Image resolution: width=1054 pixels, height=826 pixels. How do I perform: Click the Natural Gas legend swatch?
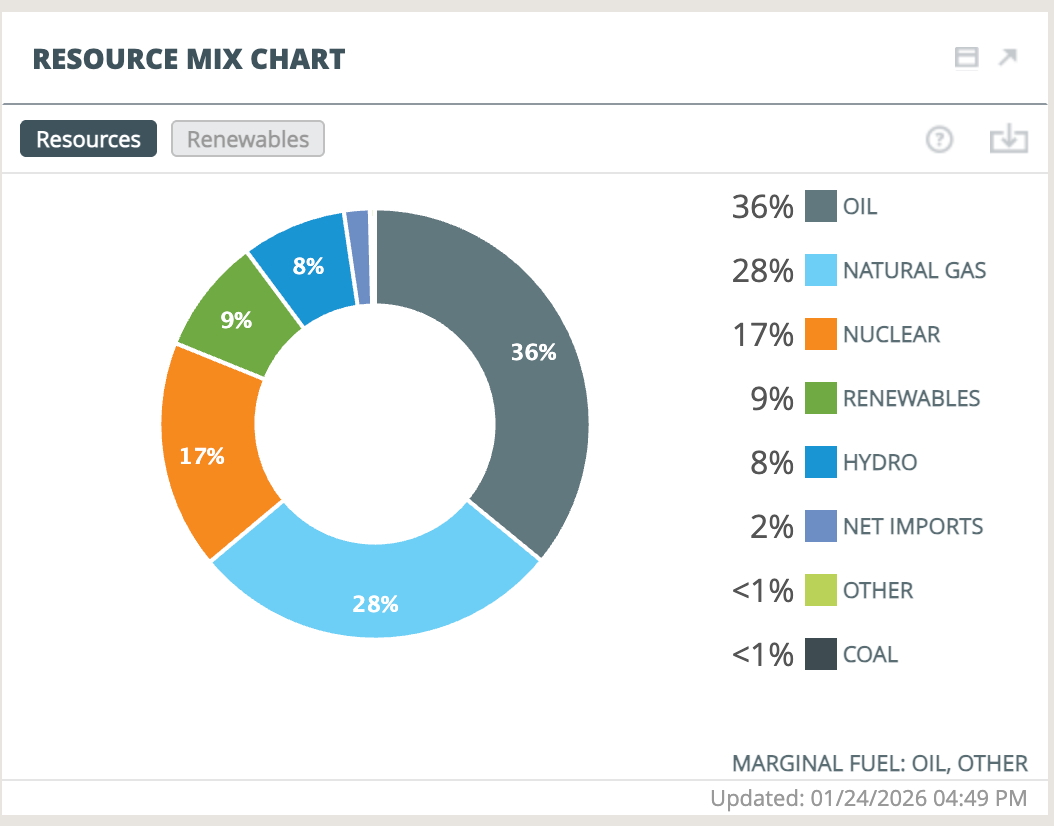[820, 270]
